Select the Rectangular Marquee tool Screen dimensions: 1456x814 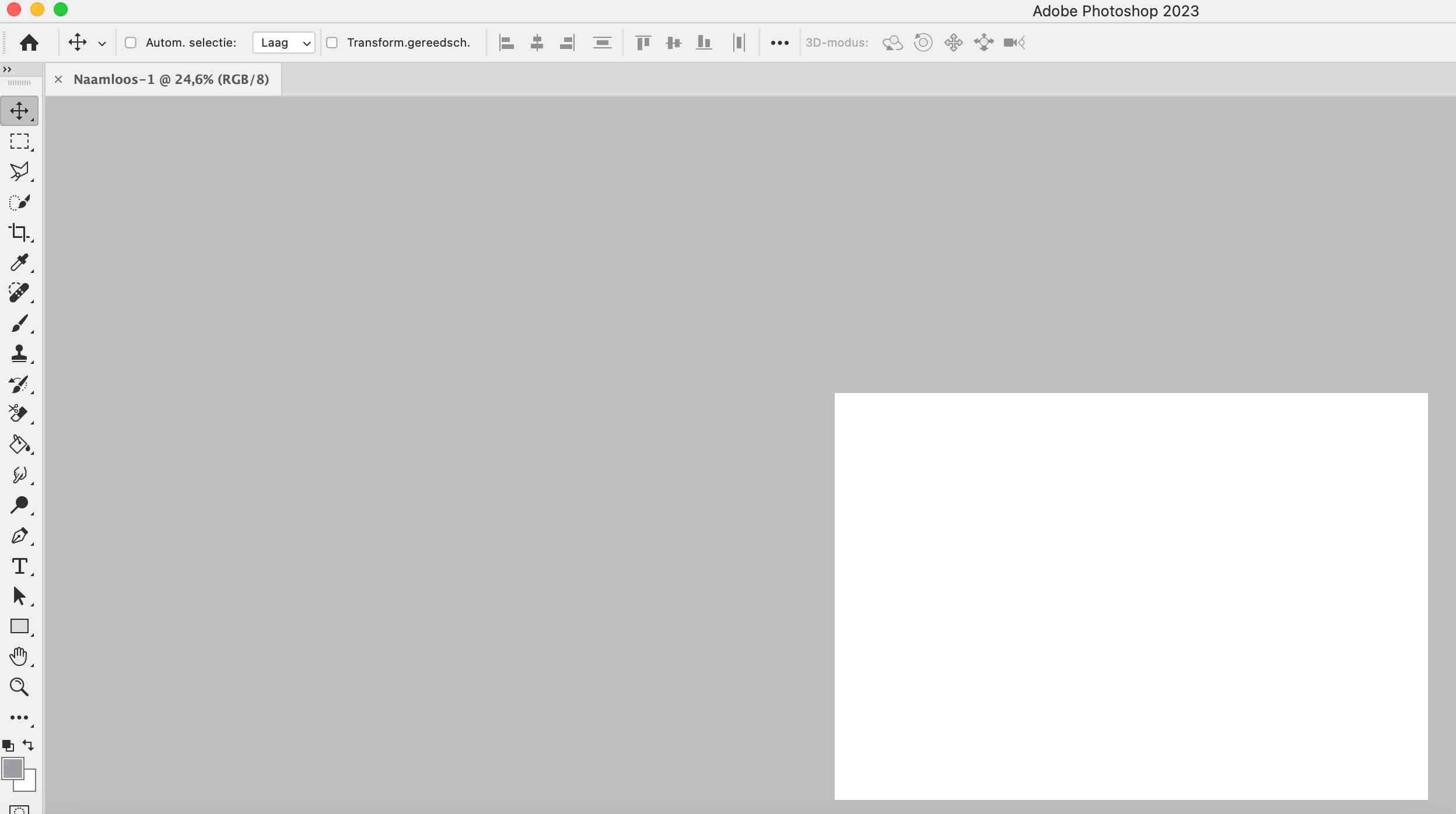click(19, 141)
